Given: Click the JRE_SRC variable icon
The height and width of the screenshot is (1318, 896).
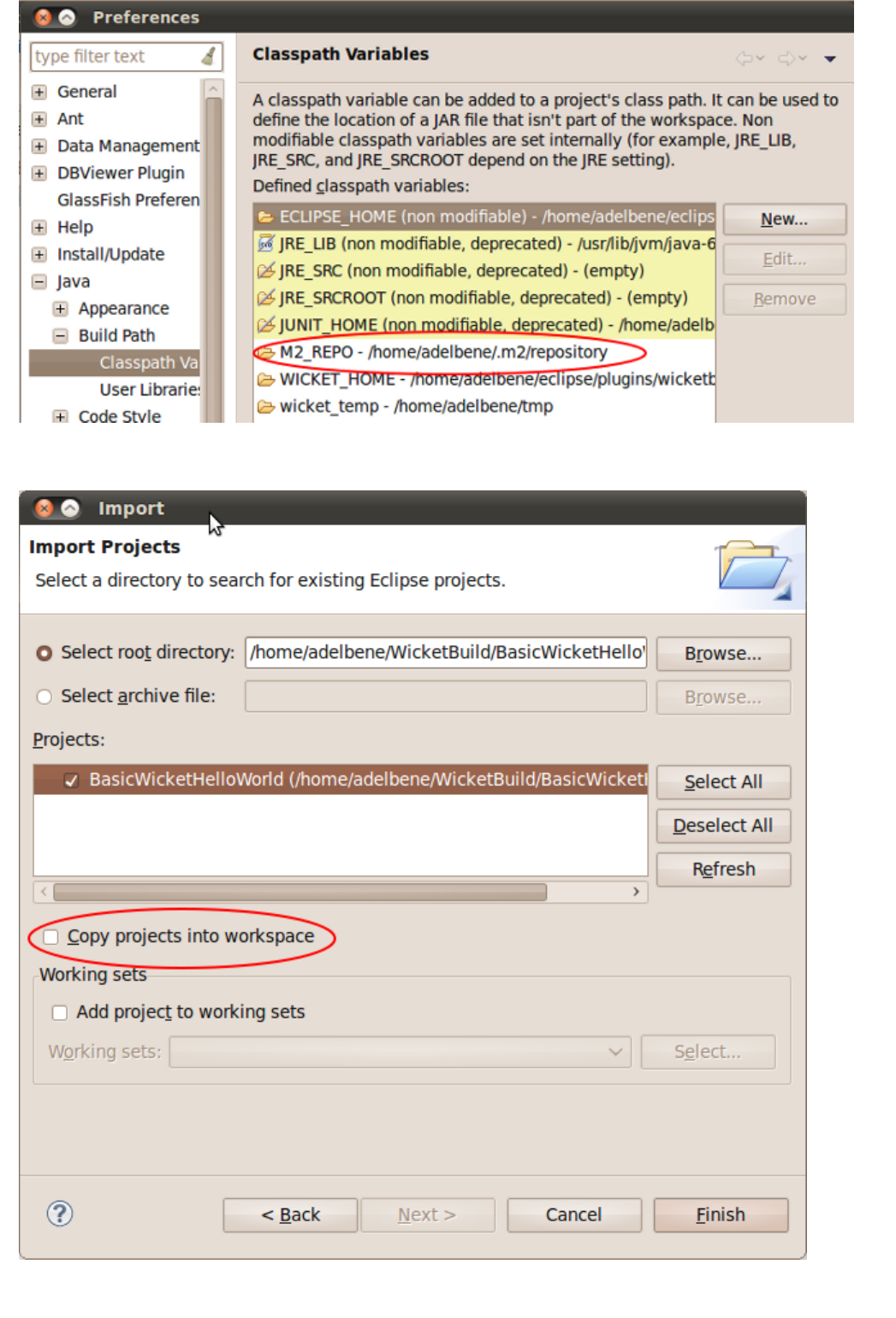Looking at the screenshot, I should pyautogui.click(x=266, y=271).
